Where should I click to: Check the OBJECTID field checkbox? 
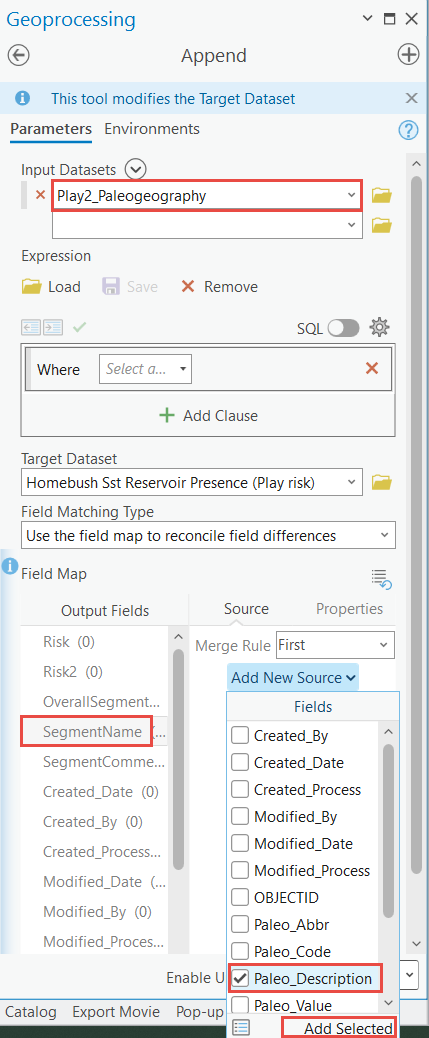pyautogui.click(x=240, y=897)
